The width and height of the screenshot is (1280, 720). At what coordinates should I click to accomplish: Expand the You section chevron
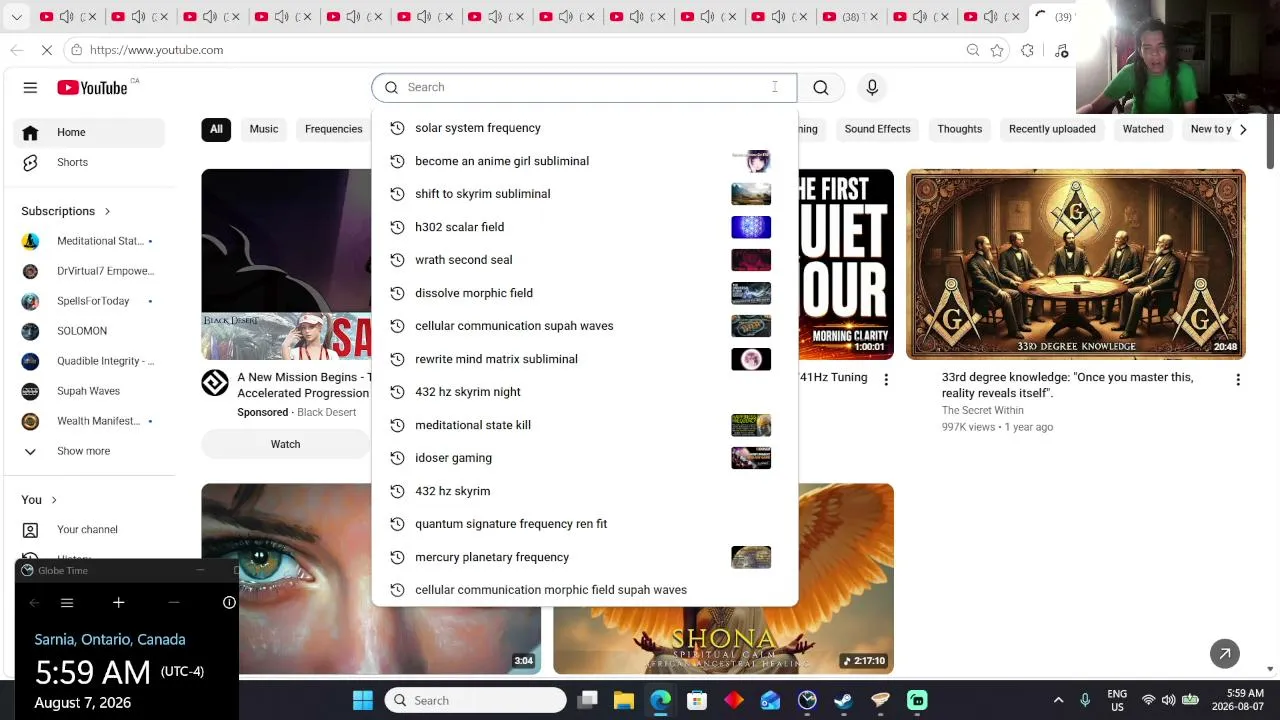tap(54, 500)
